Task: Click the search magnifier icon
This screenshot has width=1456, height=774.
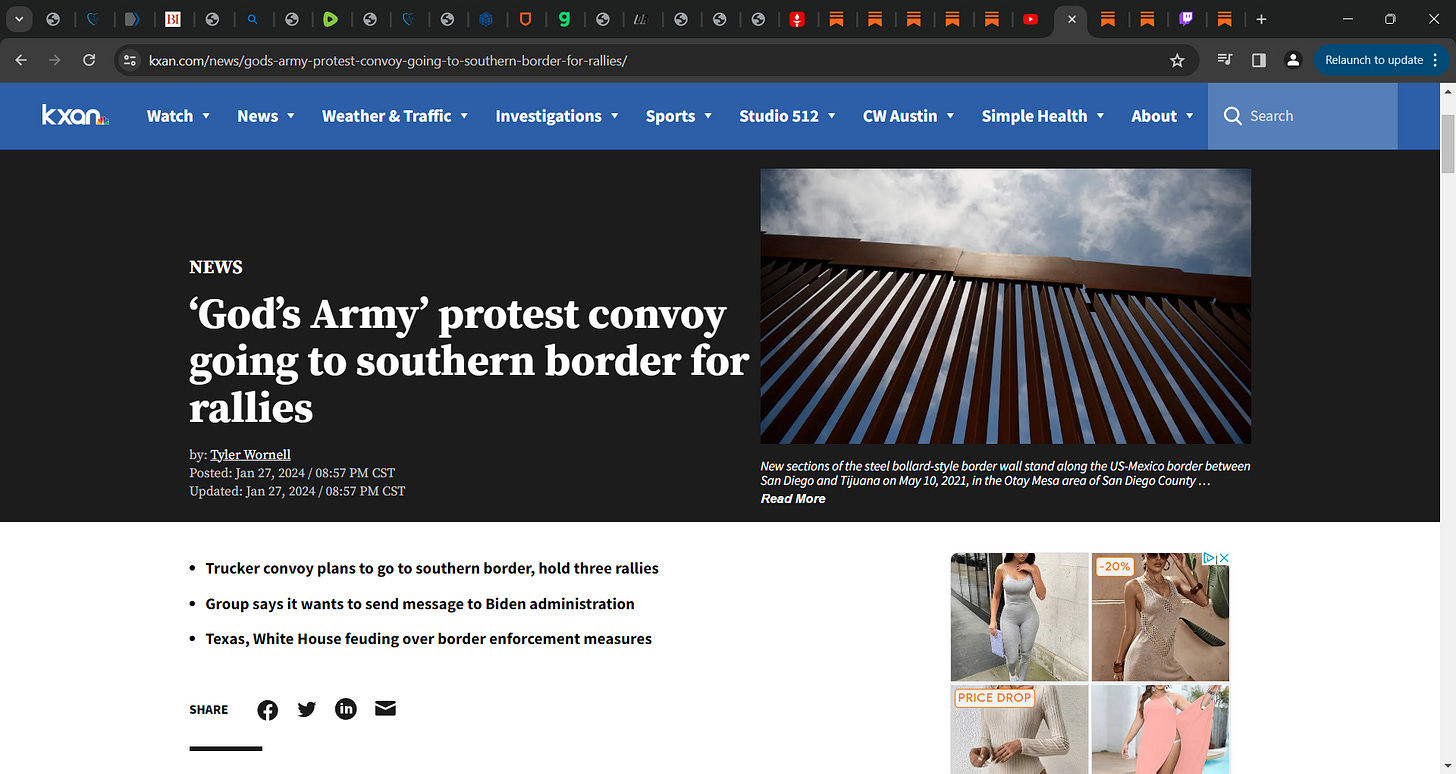Action: click(x=1232, y=116)
